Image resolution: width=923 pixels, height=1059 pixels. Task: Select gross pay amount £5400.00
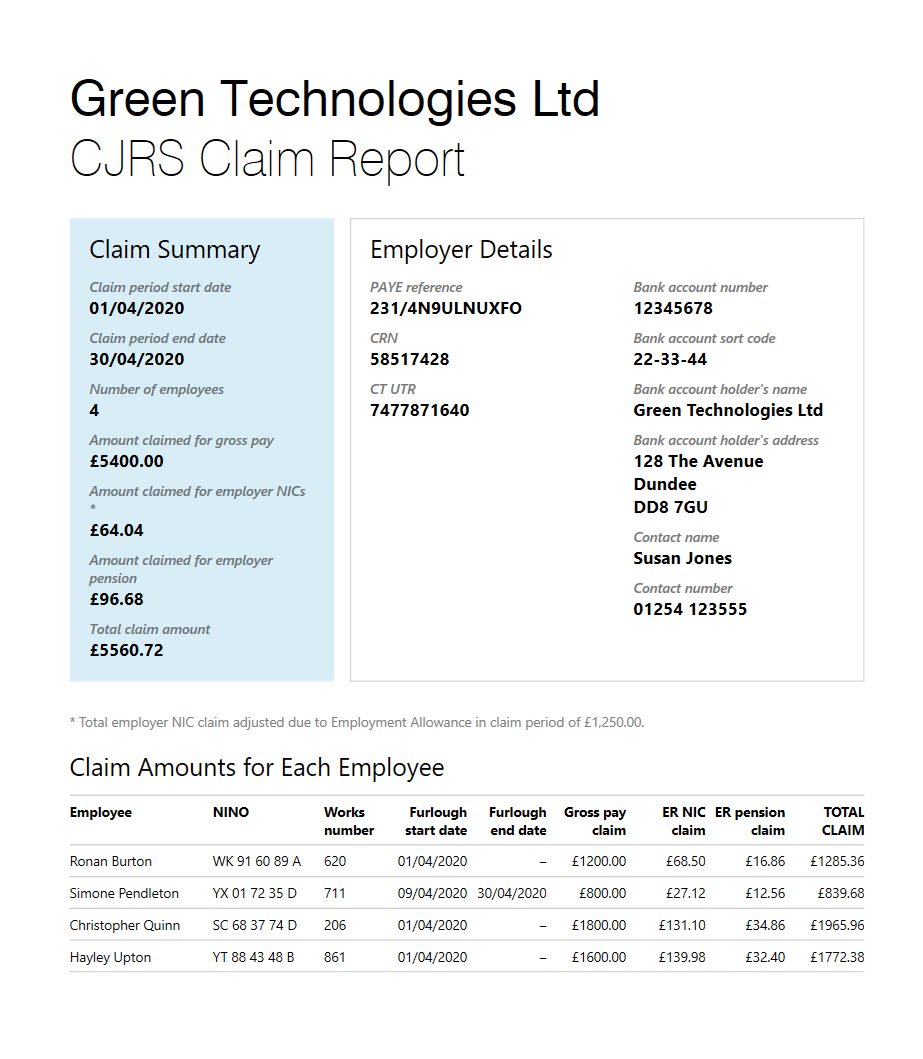pyautogui.click(x=126, y=461)
